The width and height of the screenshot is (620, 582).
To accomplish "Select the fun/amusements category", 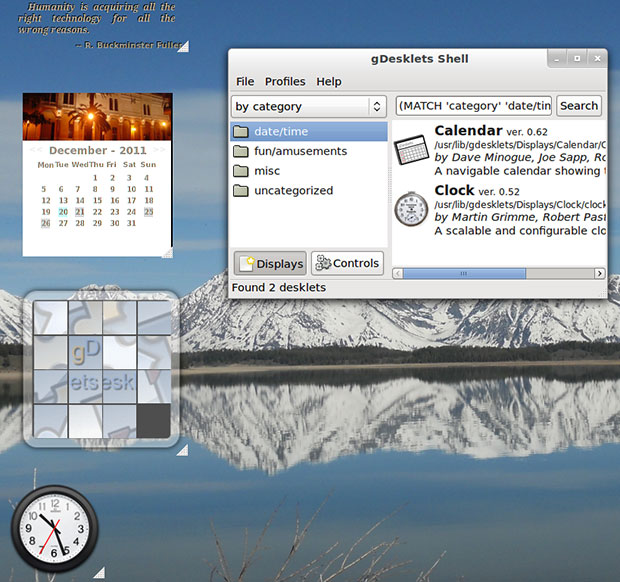I will [x=309, y=151].
